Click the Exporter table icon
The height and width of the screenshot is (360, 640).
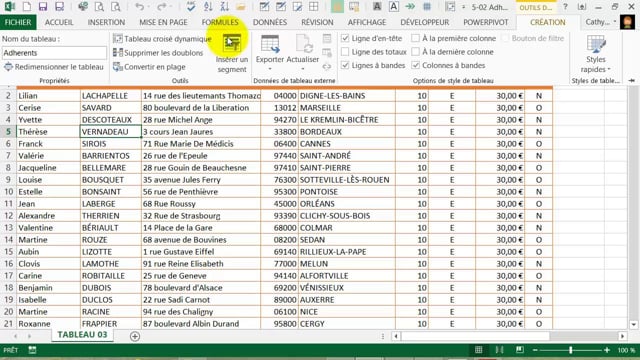(x=270, y=44)
